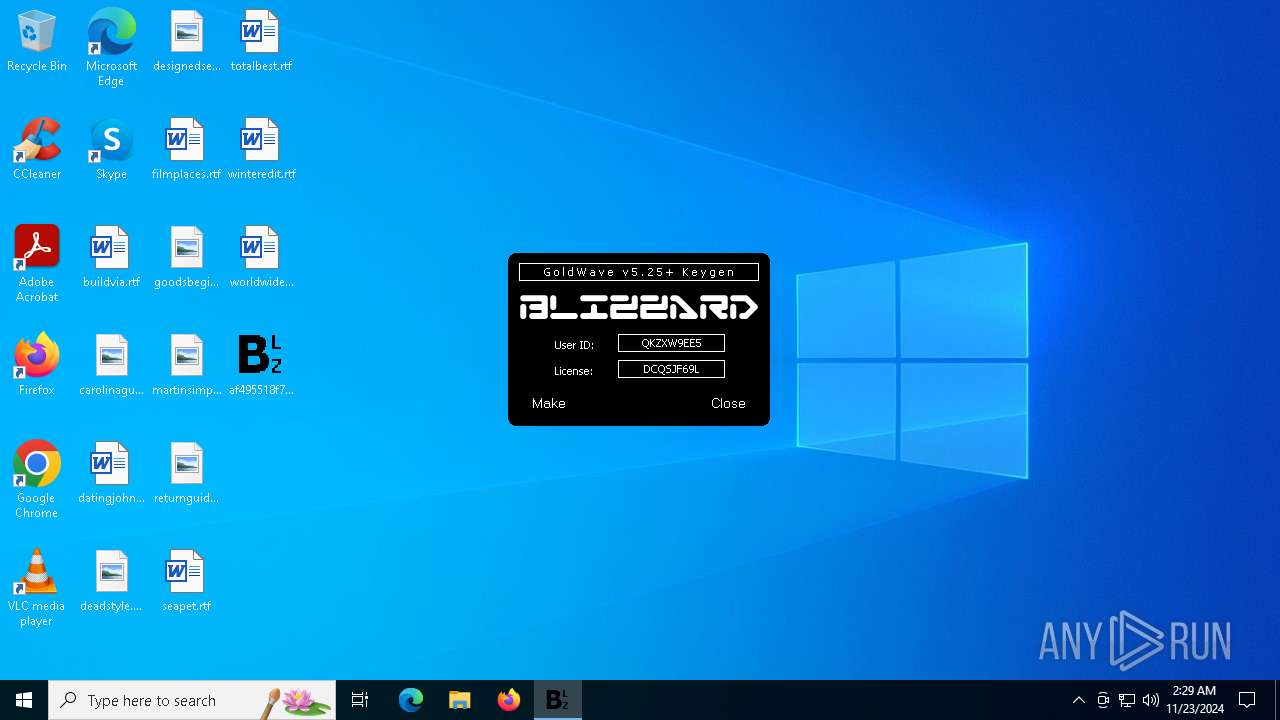Open the notification center icon
This screenshot has width=1280, height=720.
coord(1247,700)
